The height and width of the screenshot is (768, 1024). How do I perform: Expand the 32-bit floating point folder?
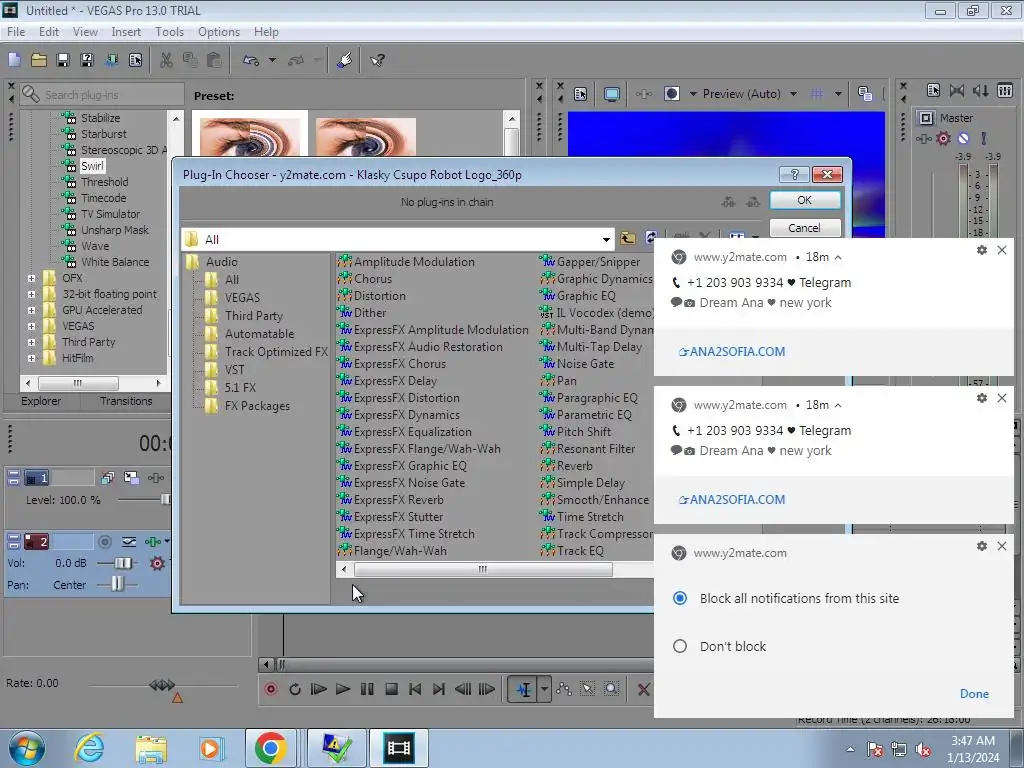(31, 294)
